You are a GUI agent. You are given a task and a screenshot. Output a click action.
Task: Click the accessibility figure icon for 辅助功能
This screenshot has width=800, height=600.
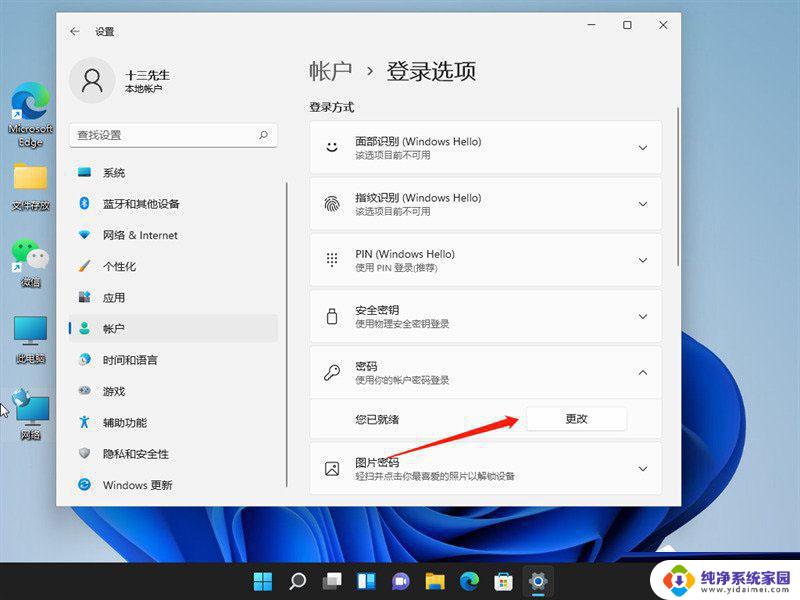click(x=85, y=422)
